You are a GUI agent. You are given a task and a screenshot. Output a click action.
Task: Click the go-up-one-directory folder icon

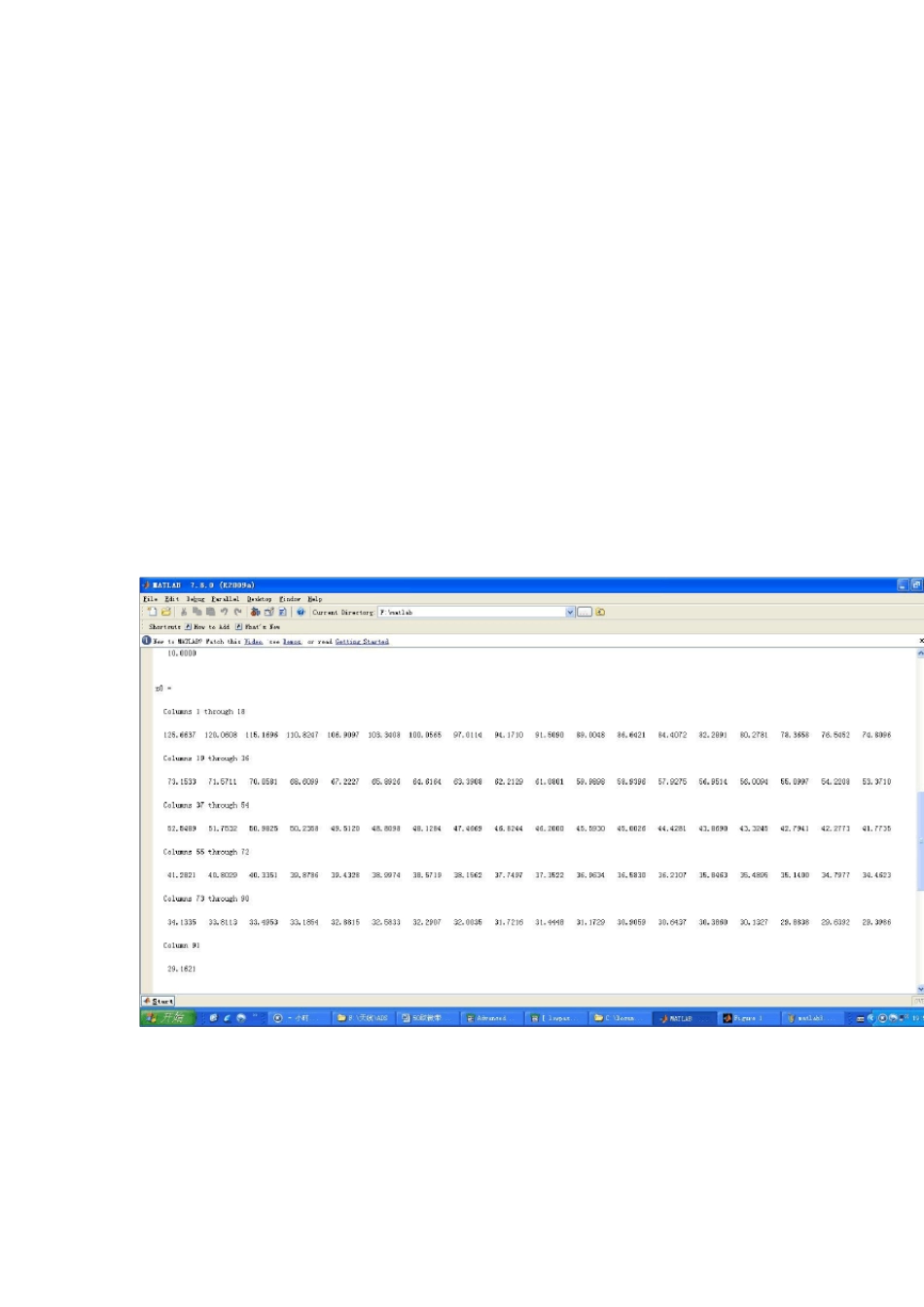click(x=600, y=612)
